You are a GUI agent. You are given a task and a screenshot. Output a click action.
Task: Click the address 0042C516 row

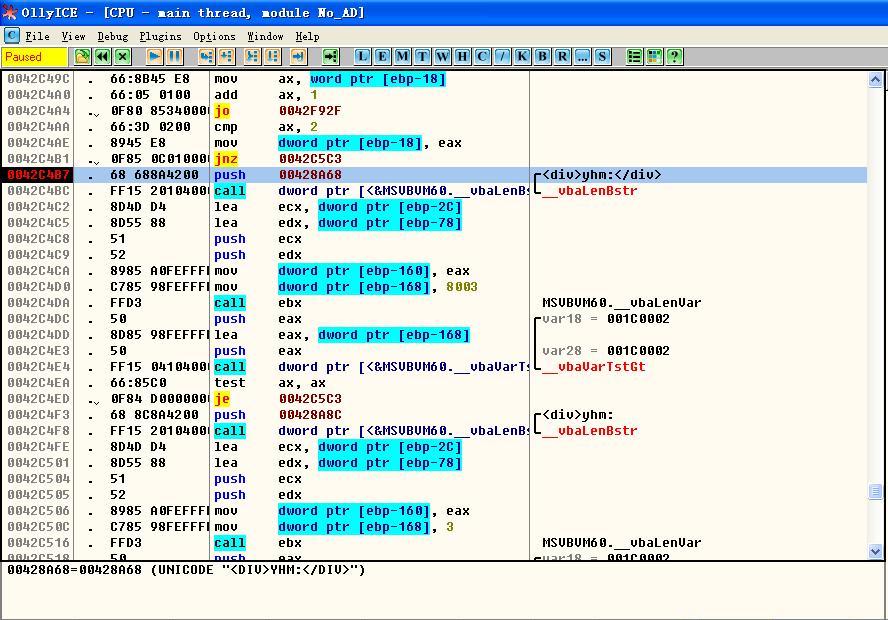434,543
